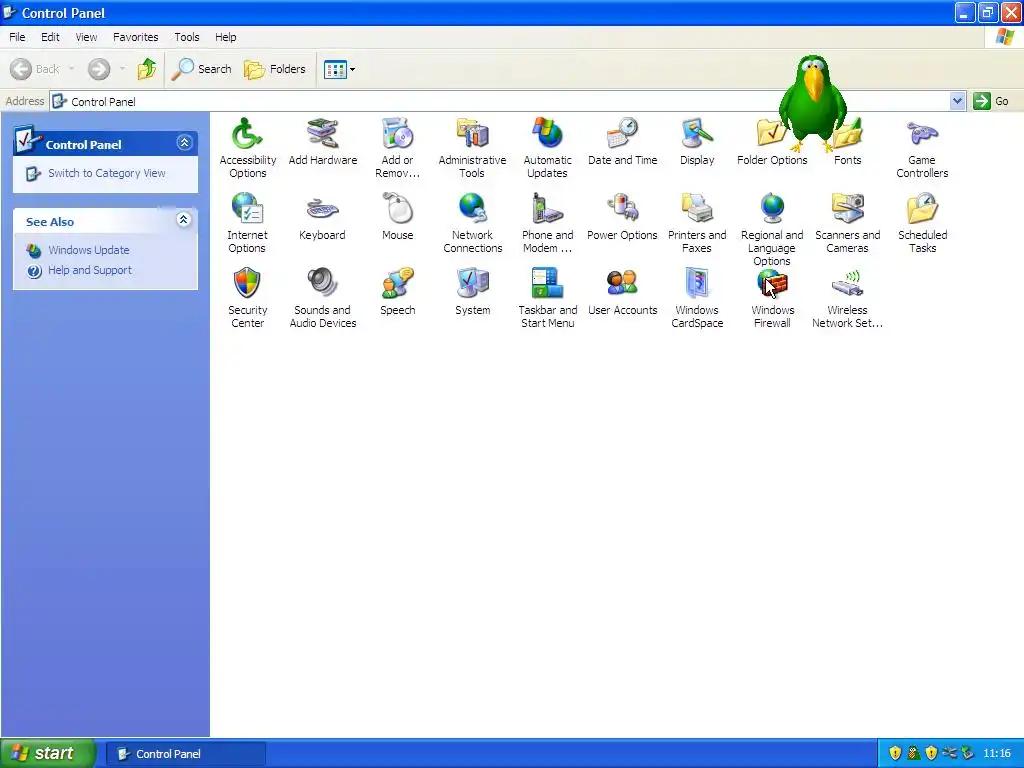Image resolution: width=1024 pixels, height=768 pixels.
Task: Collapse the Control Panel side pane section
Action: [185, 142]
